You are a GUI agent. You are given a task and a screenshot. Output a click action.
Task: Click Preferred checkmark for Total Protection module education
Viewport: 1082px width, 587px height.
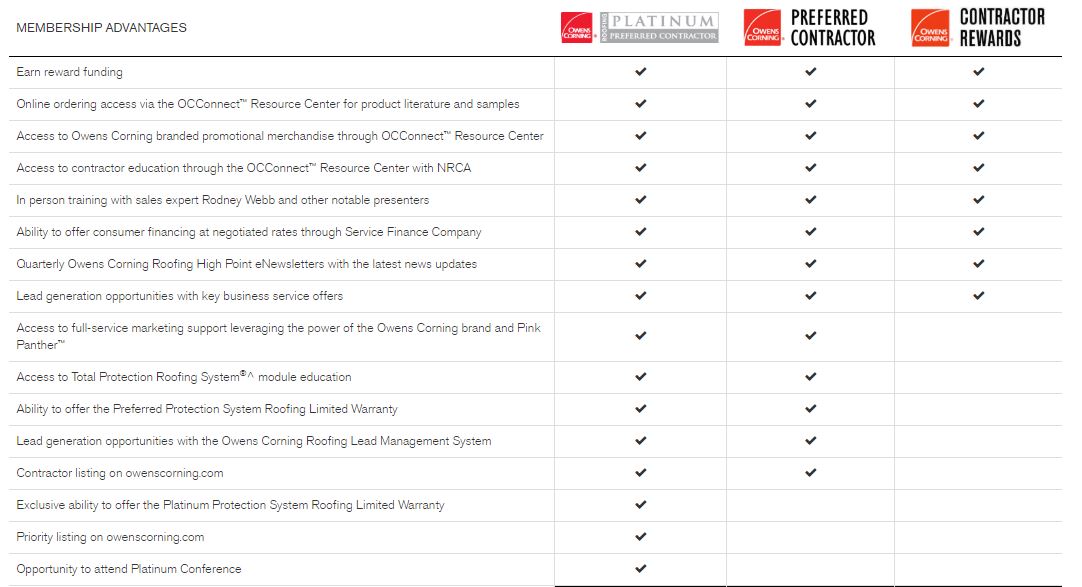pos(810,377)
